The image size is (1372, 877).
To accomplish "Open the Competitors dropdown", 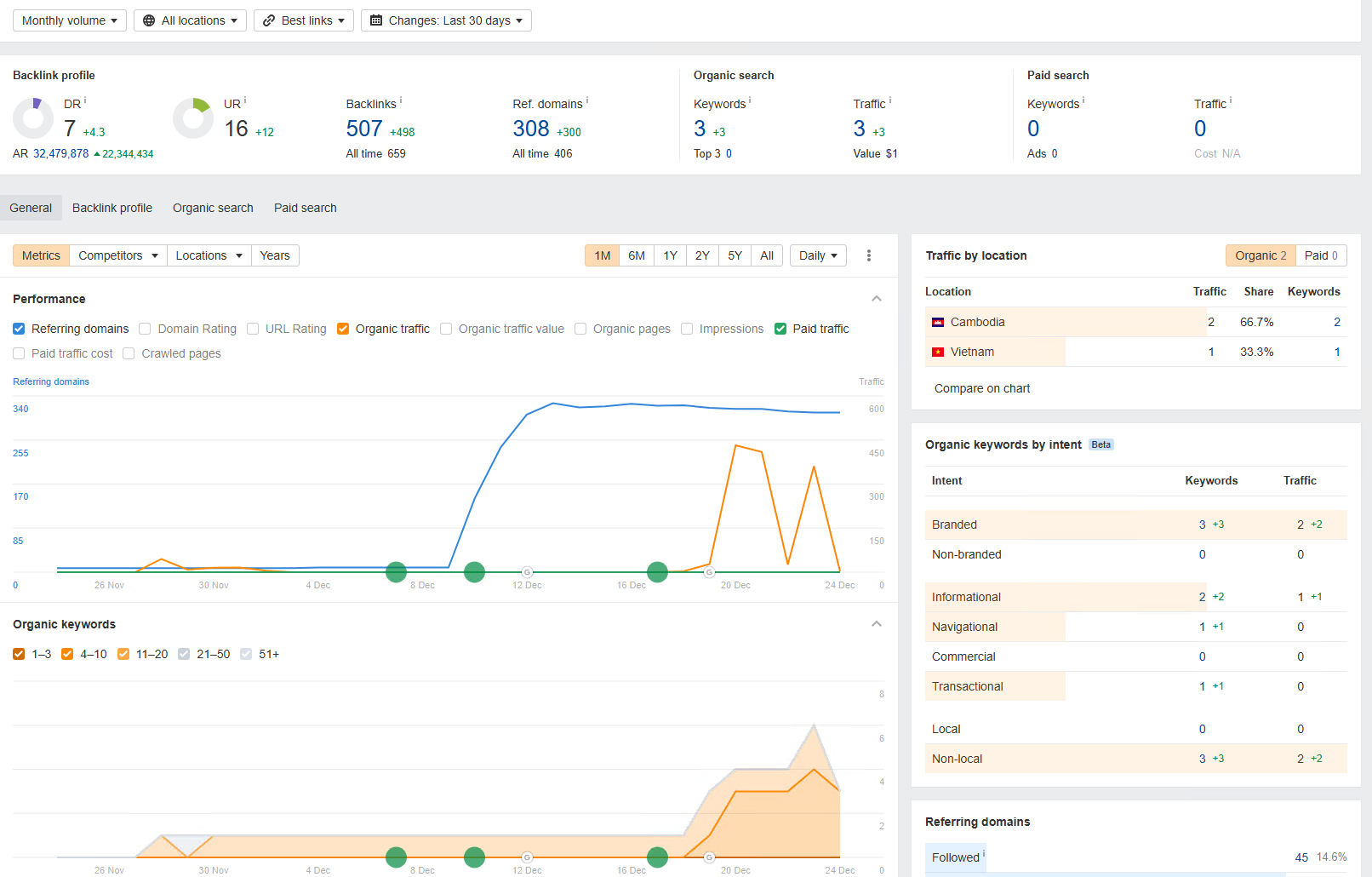I will 118,255.
